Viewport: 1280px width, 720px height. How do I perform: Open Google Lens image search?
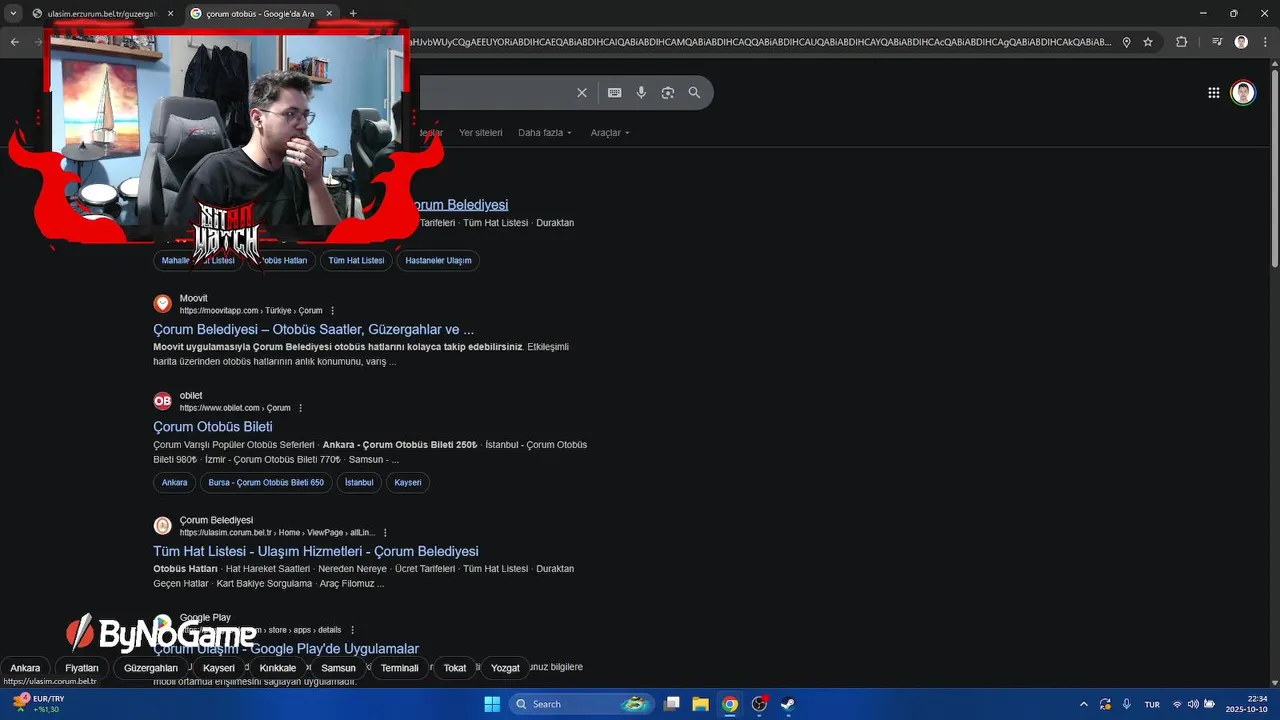[668, 93]
